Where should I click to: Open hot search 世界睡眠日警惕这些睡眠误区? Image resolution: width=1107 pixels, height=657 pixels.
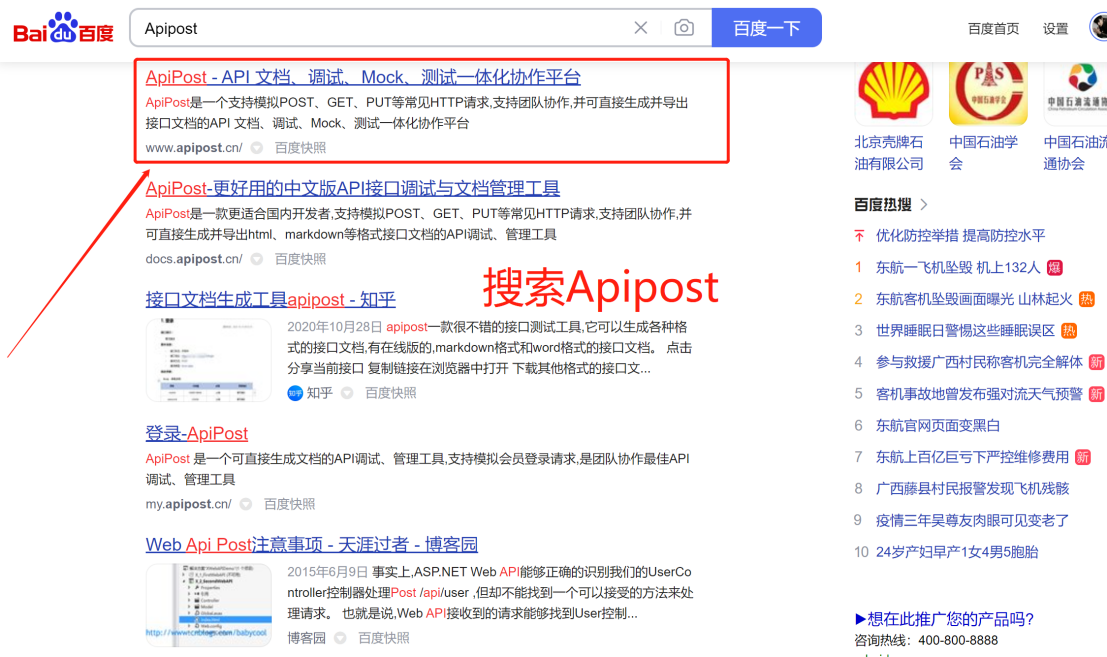[x=965, y=330]
